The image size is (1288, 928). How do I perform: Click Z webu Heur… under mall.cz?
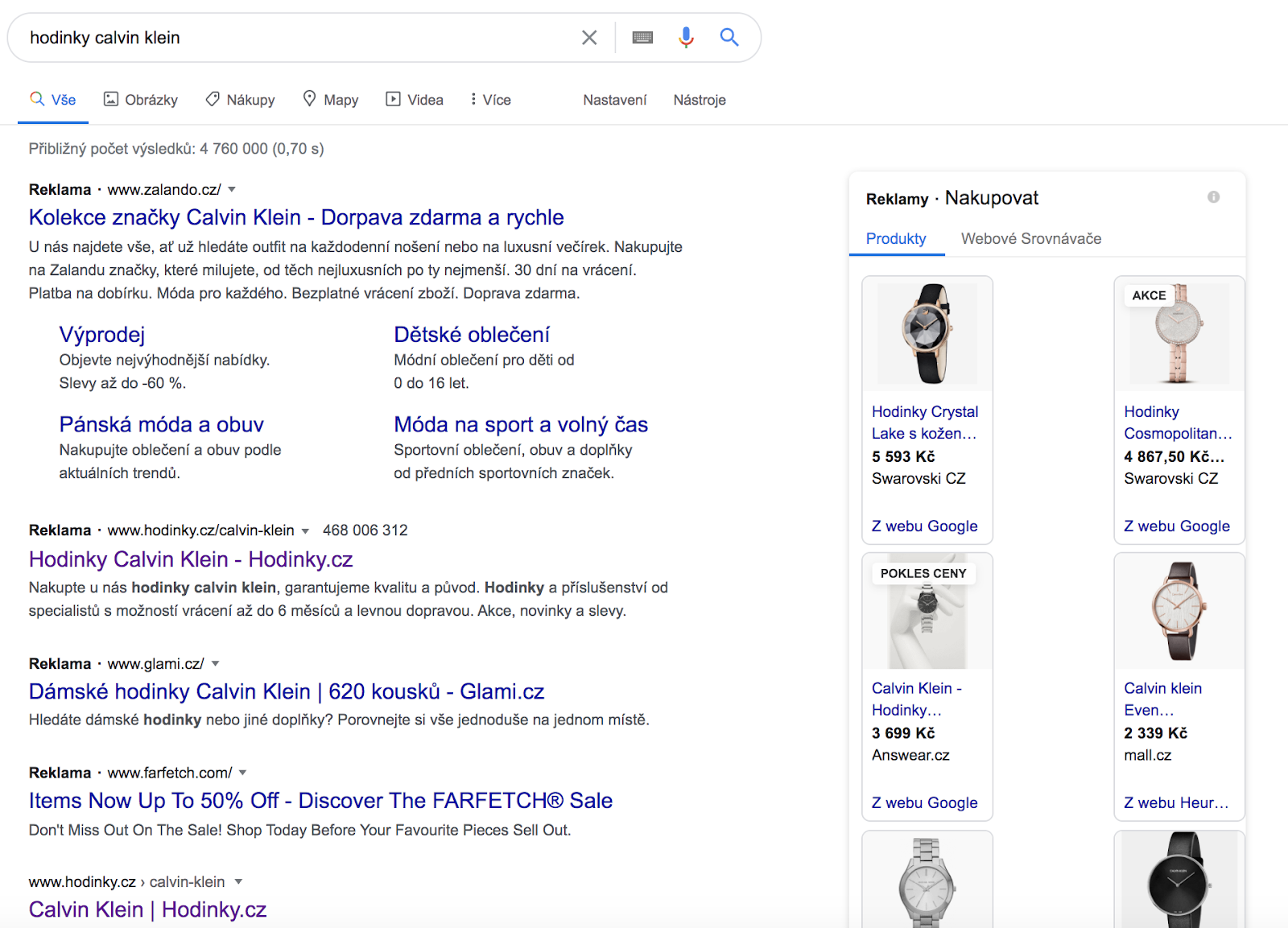click(1176, 803)
